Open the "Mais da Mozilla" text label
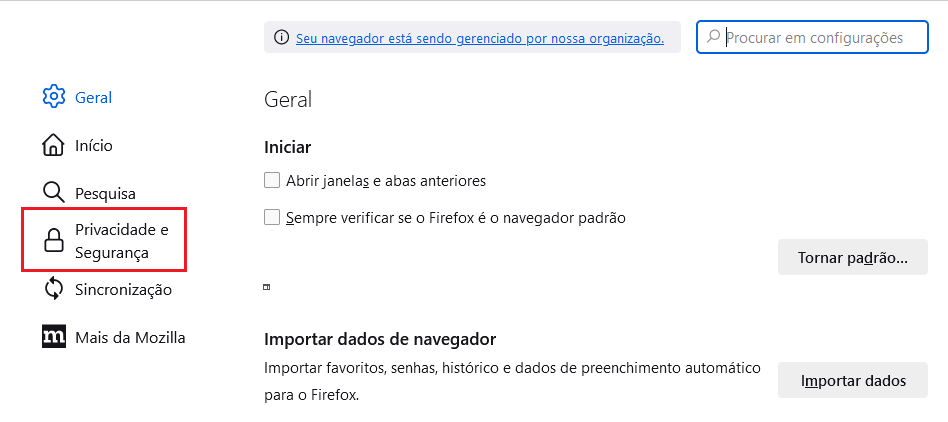This screenshot has height=422, width=948. [130, 338]
